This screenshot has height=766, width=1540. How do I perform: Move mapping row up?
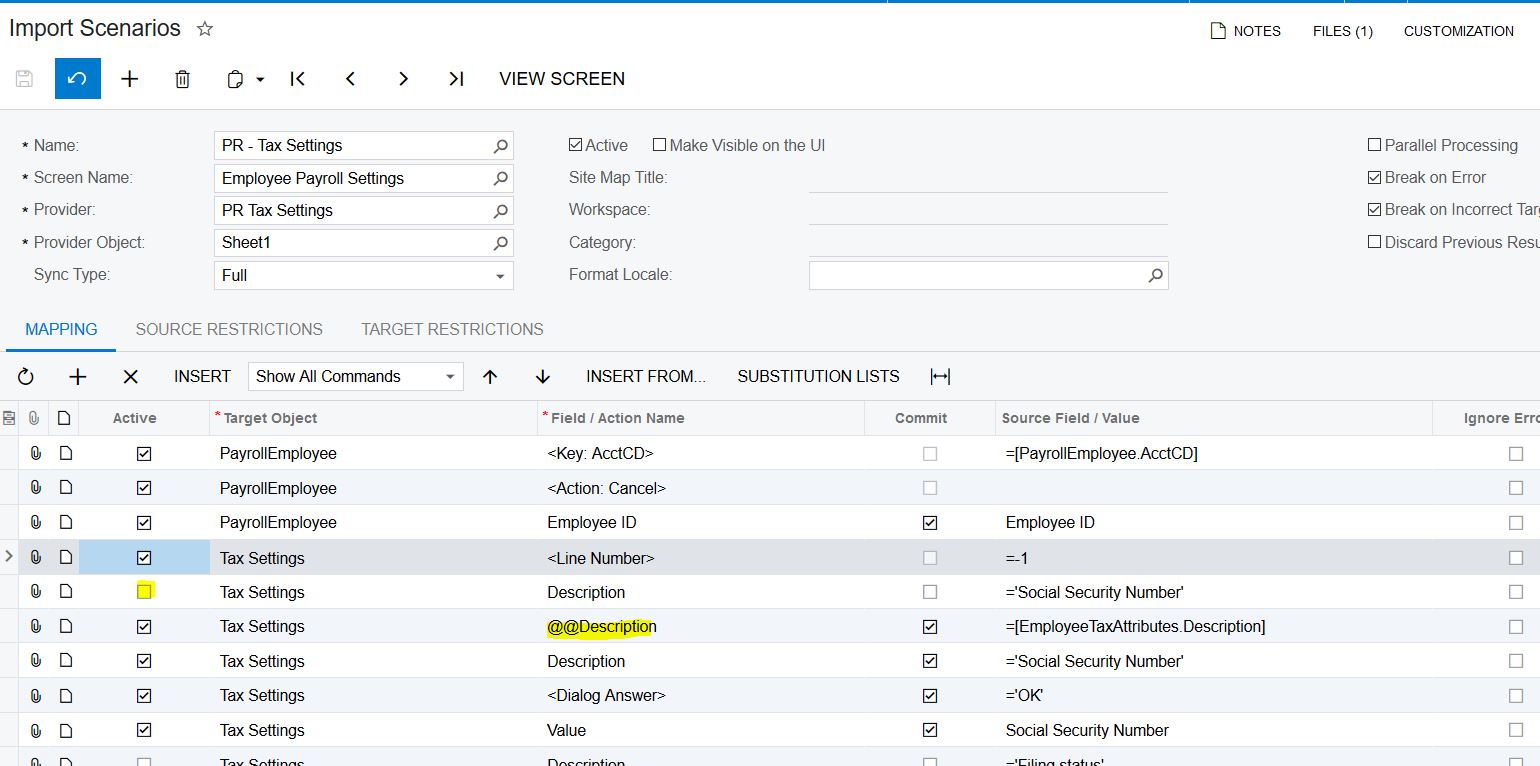click(x=490, y=377)
